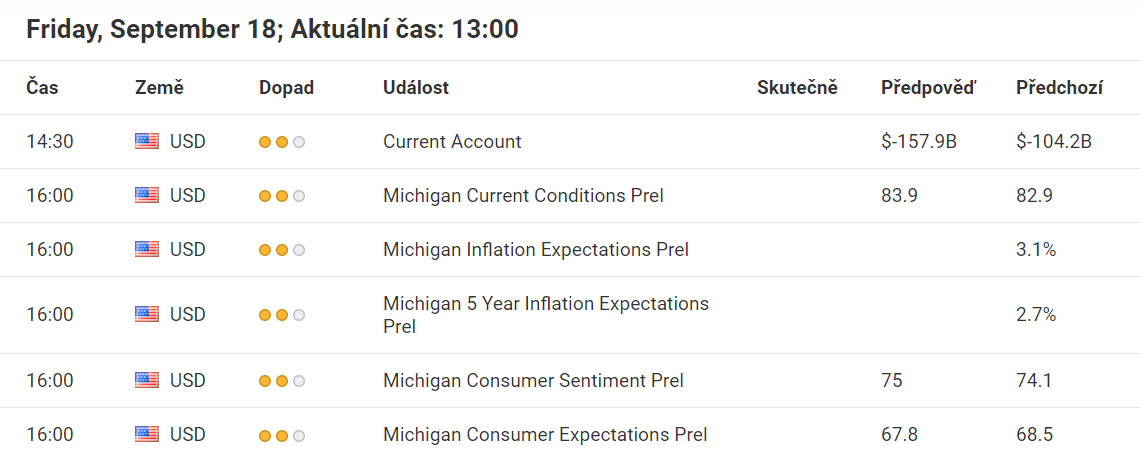Click impact dots for Michigan Inflation Expectations Prel
The width and height of the screenshot is (1141, 459).
pos(282,250)
